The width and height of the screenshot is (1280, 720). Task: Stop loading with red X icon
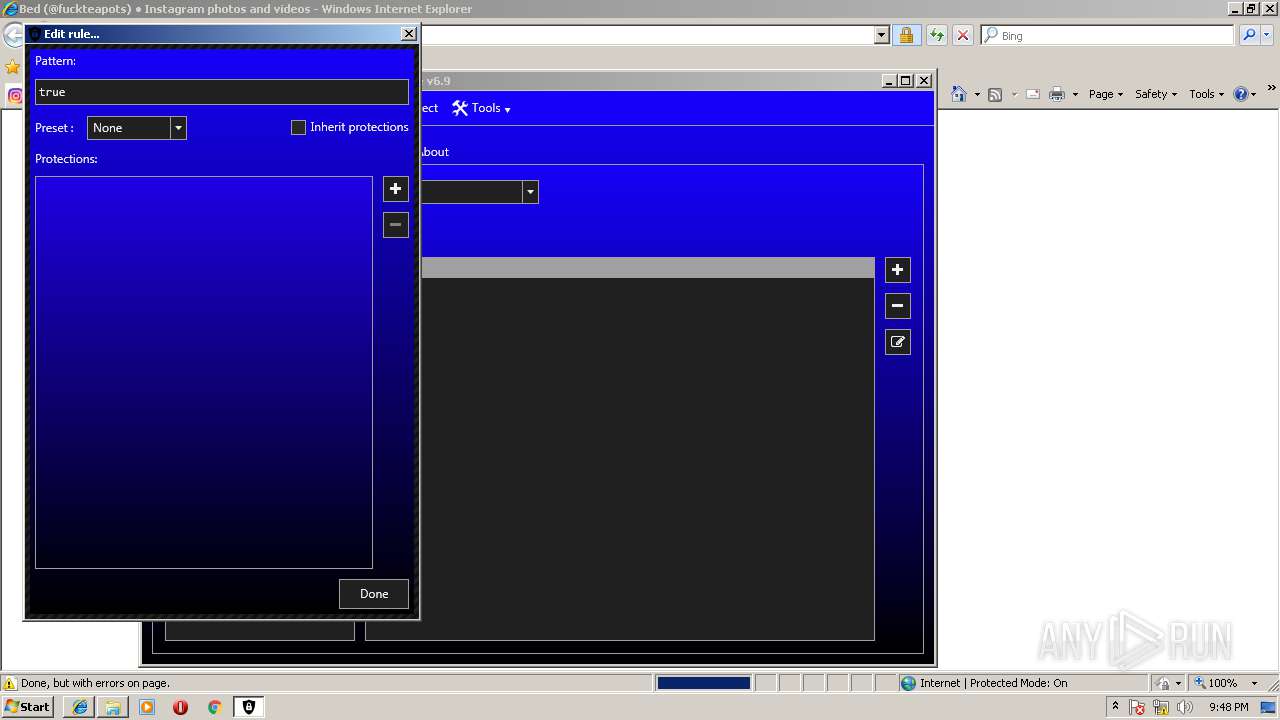click(963, 35)
